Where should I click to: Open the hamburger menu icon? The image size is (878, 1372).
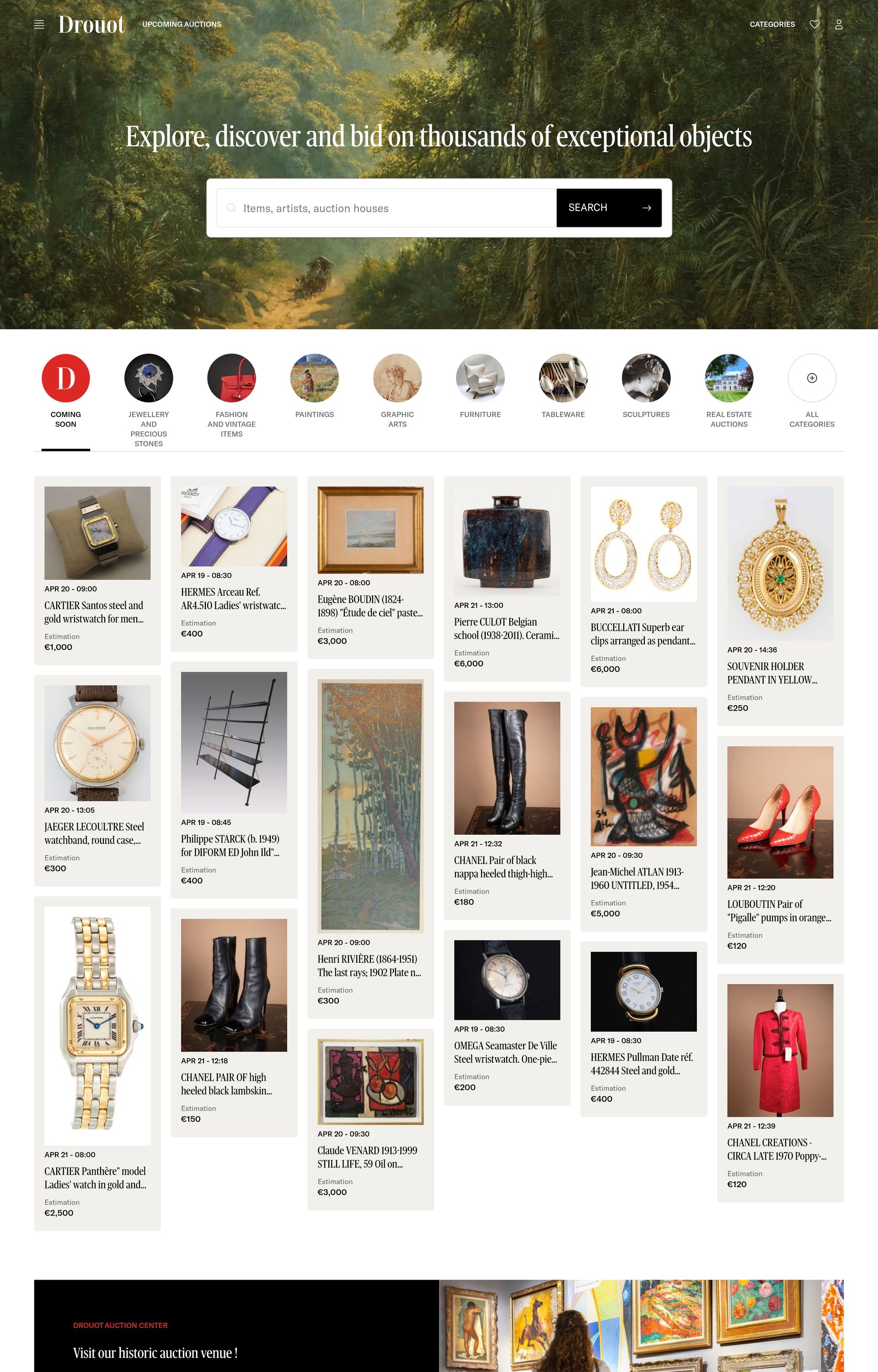click(39, 25)
